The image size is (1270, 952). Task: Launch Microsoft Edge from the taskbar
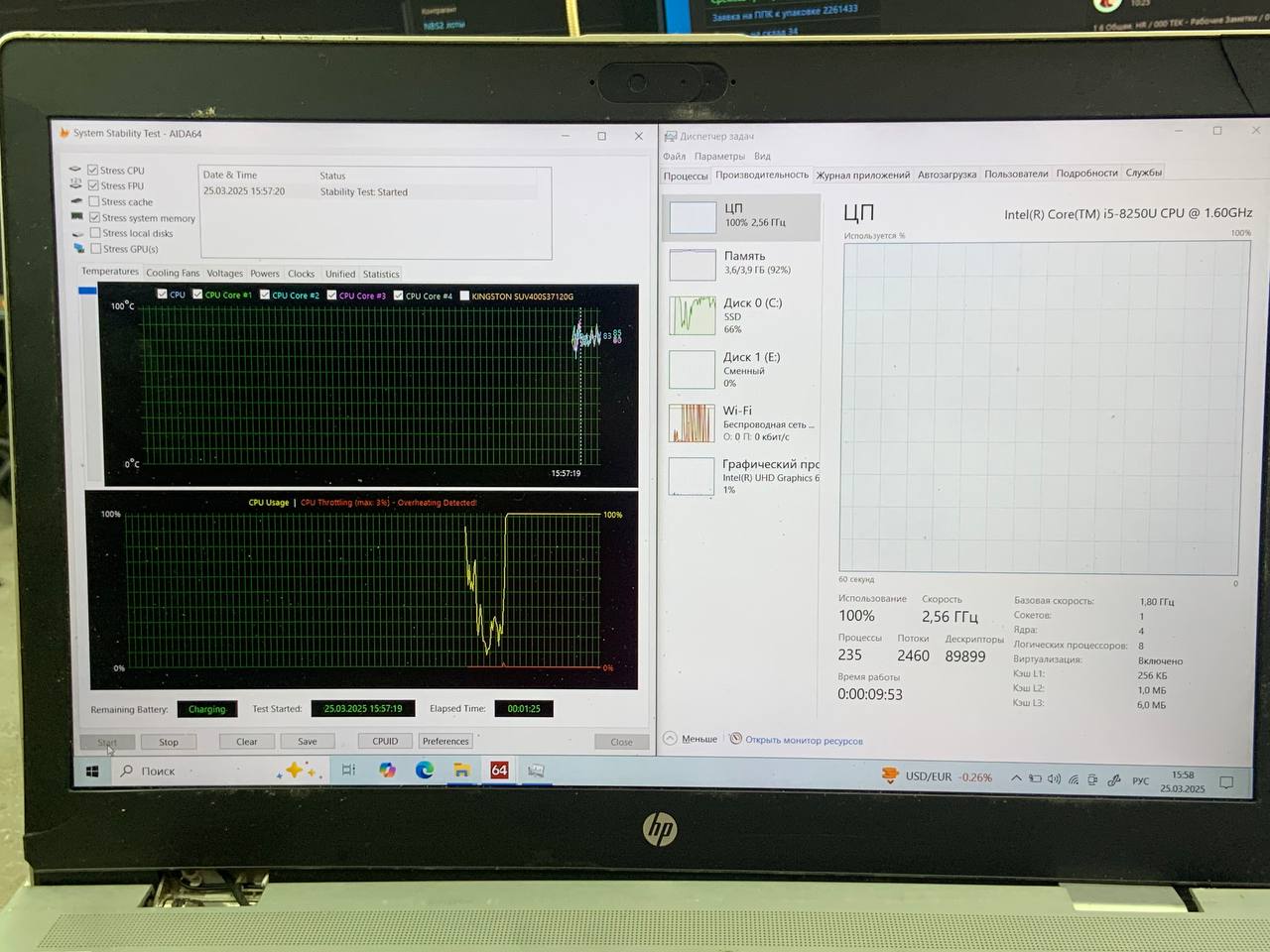425,770
